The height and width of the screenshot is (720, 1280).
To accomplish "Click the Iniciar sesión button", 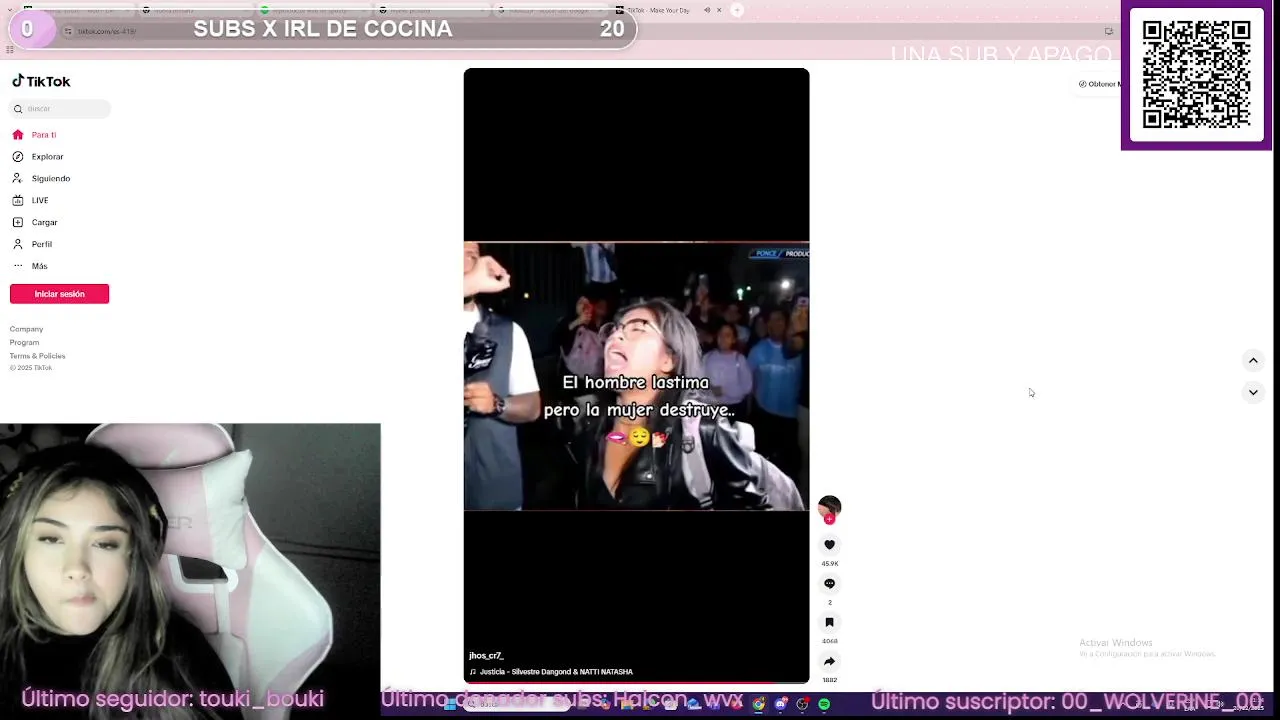I will coord(59,294).
